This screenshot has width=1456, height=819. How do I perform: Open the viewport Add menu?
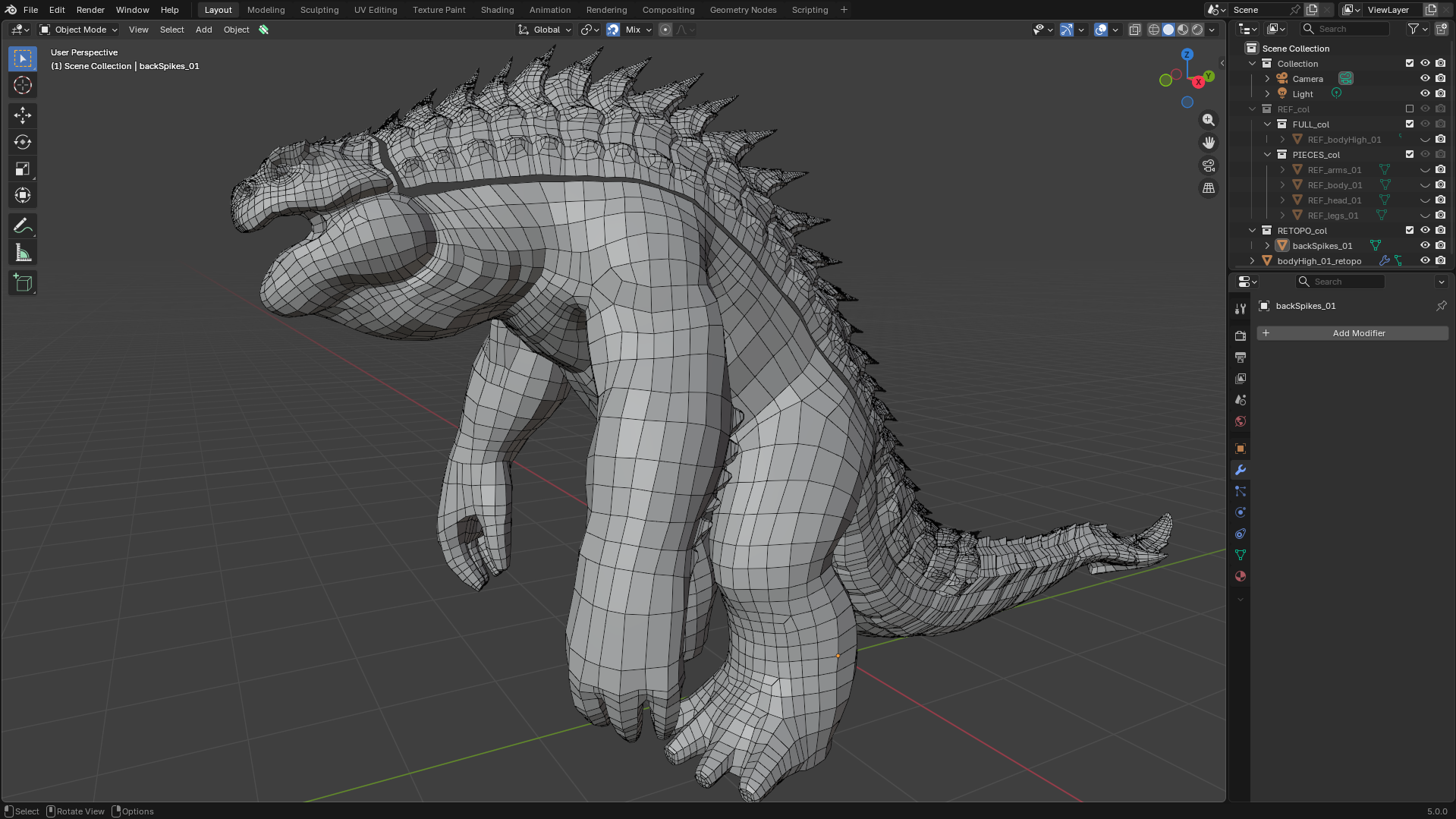click(203, 30)
